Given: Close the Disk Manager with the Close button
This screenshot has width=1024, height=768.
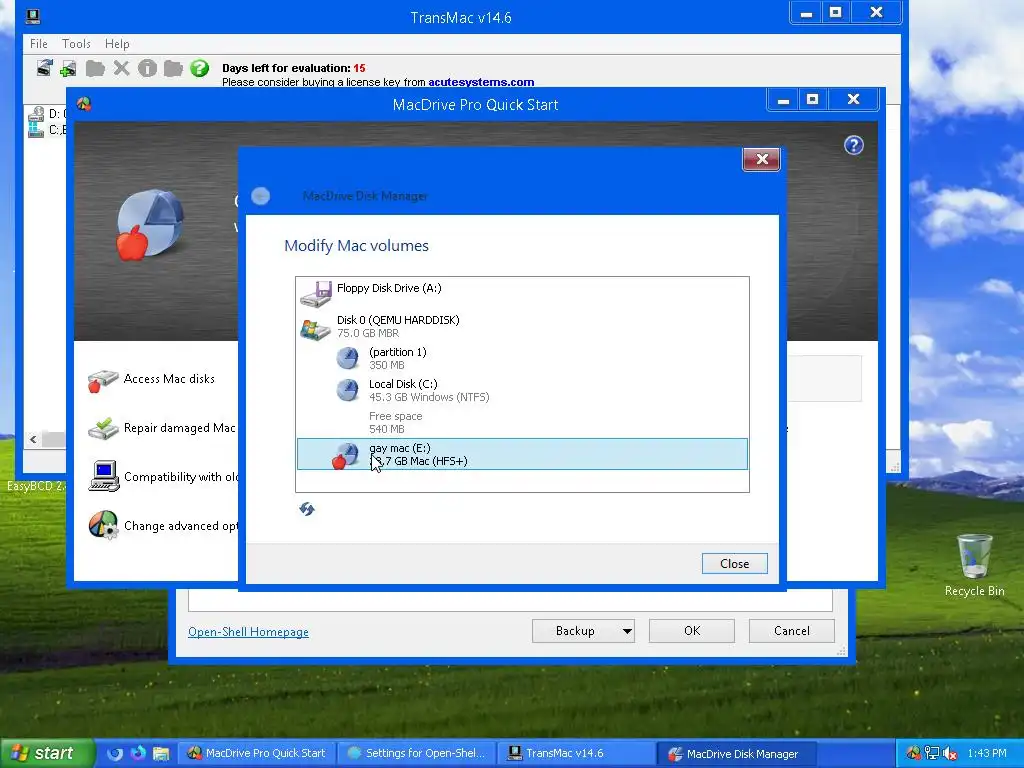Looking at the screenshot, I should [x=735, y=564].
